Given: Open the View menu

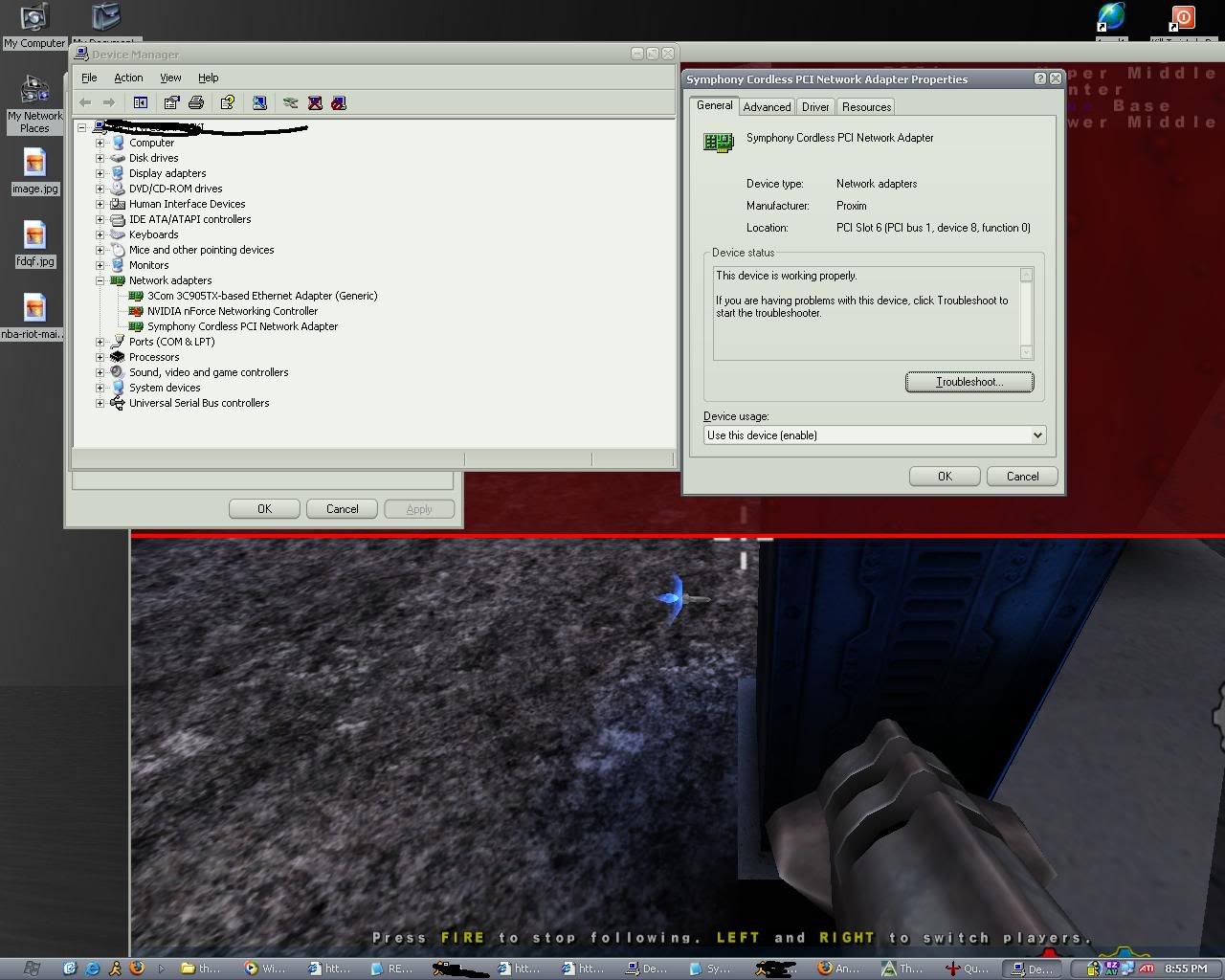Looking at the screenshot, I should [170, 78].
